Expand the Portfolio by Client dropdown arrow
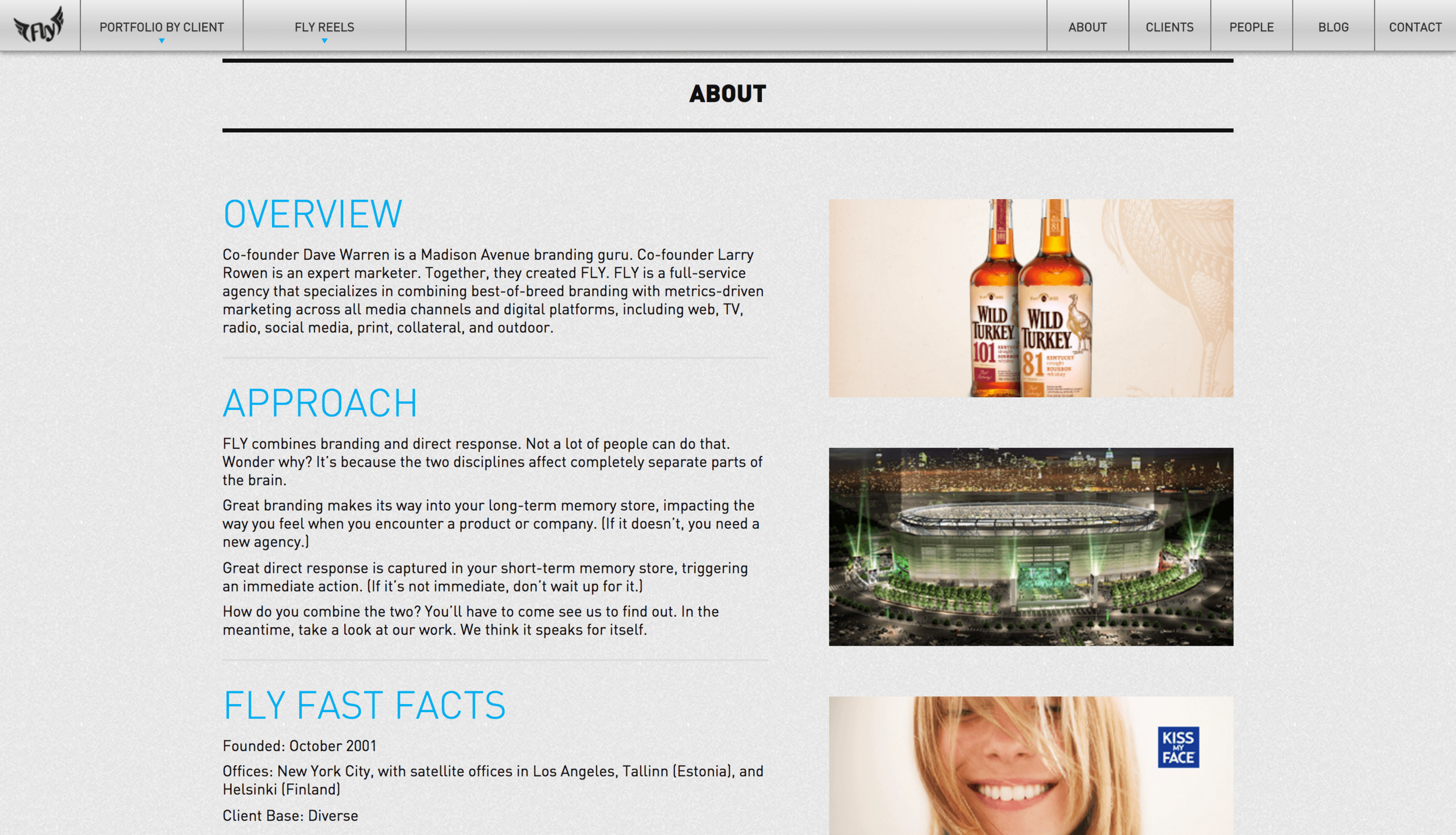 pos(162,41)
